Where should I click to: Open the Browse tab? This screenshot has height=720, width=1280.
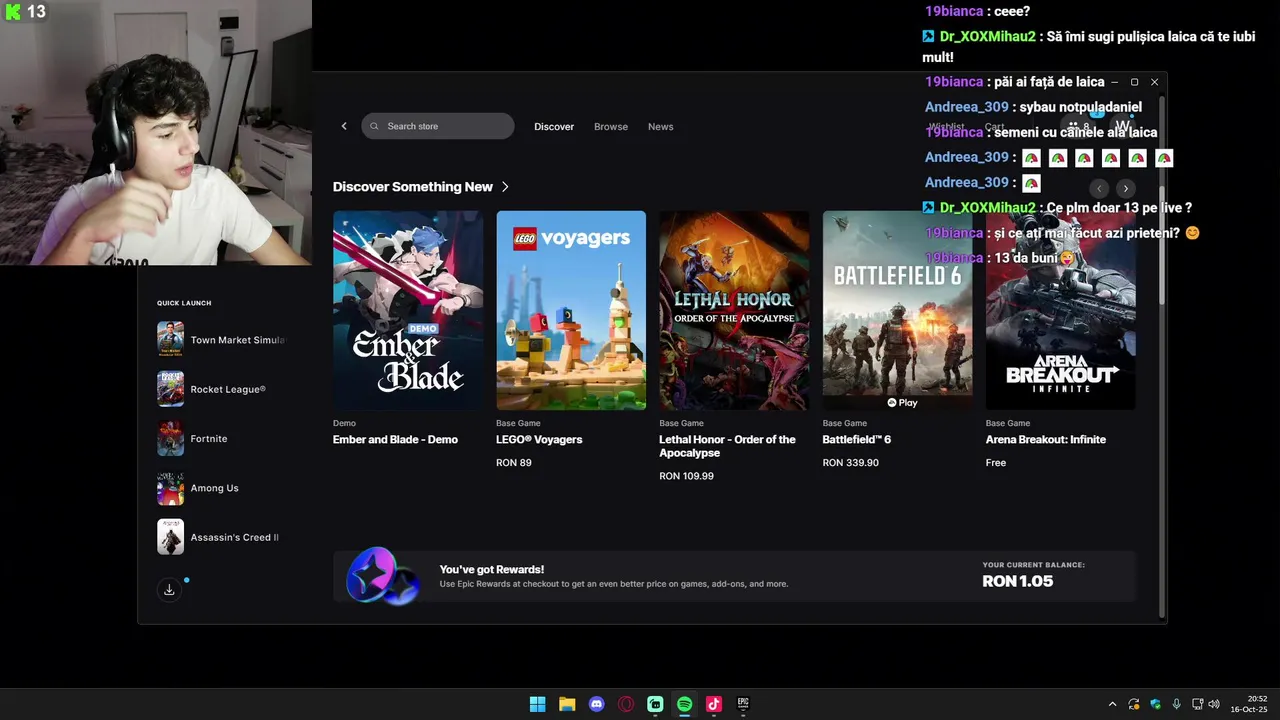(x=611, y=127)
